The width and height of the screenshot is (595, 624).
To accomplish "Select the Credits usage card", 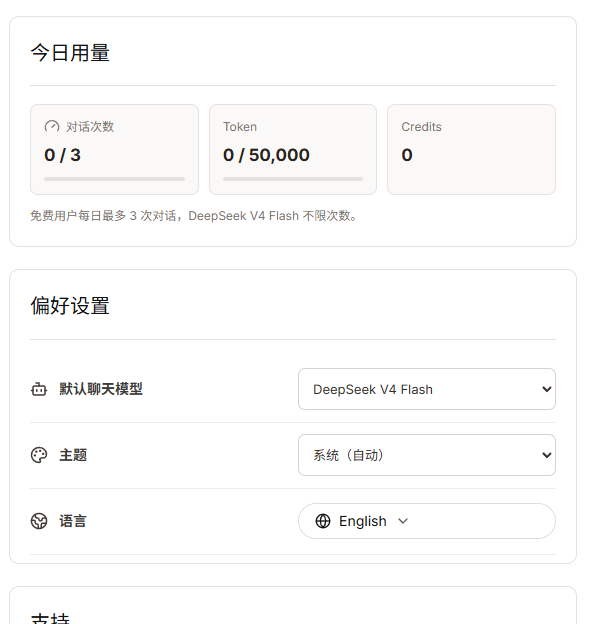I will coord(471,150).
